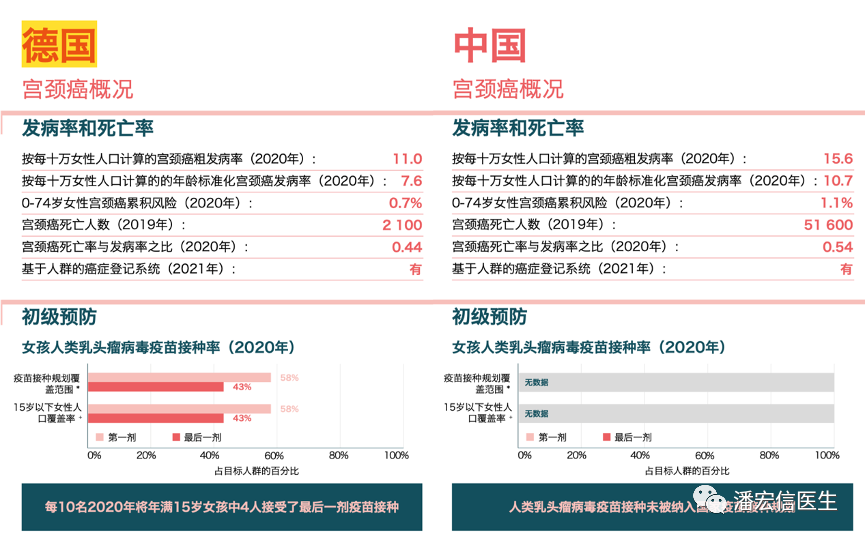The width and height of the screenshot is (866, 539).
Task: Select China death count 51 600
Action: [828, 225]
